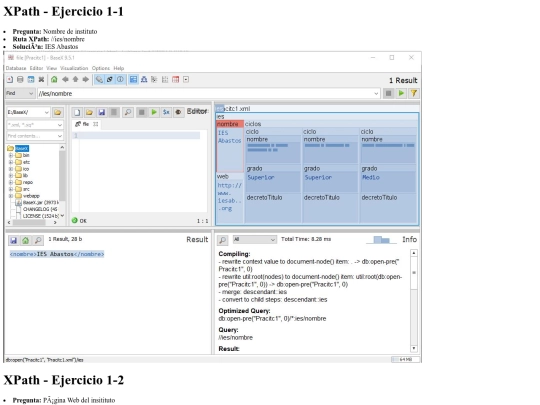
Task: Click Open file icon in editor toolbar
Action: pos(89,112)
